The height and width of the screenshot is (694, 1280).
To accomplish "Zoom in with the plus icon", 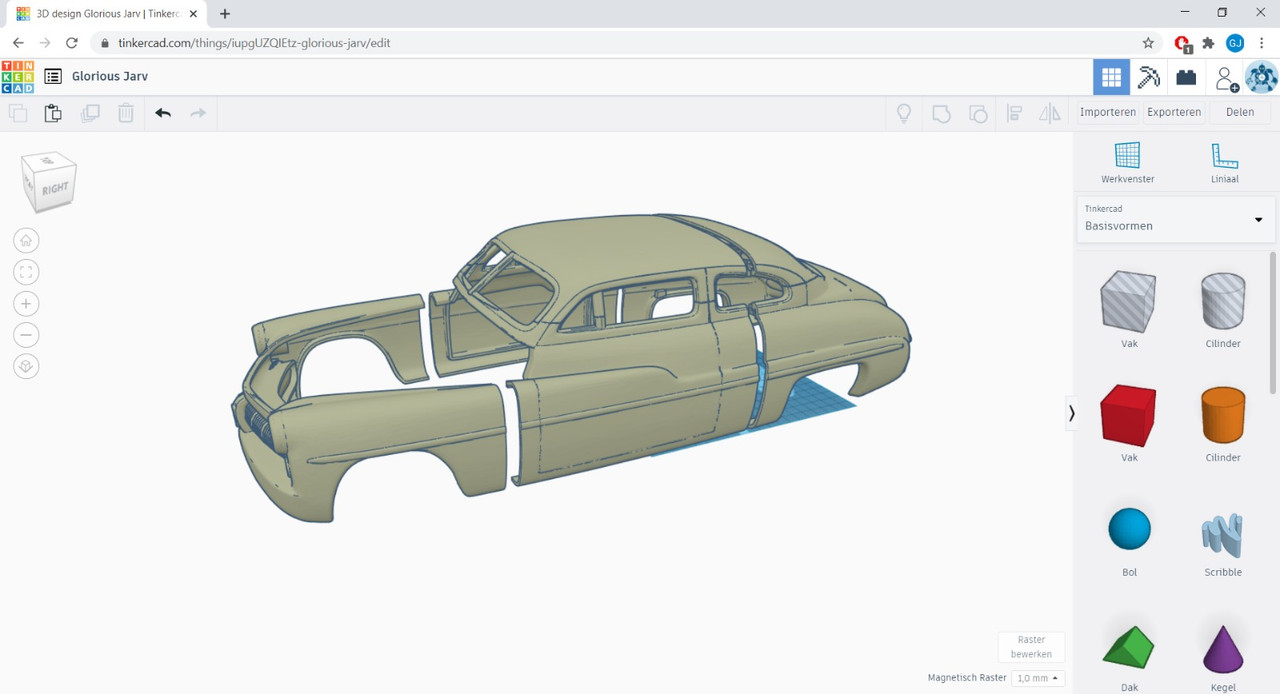I will click(27, 304).
